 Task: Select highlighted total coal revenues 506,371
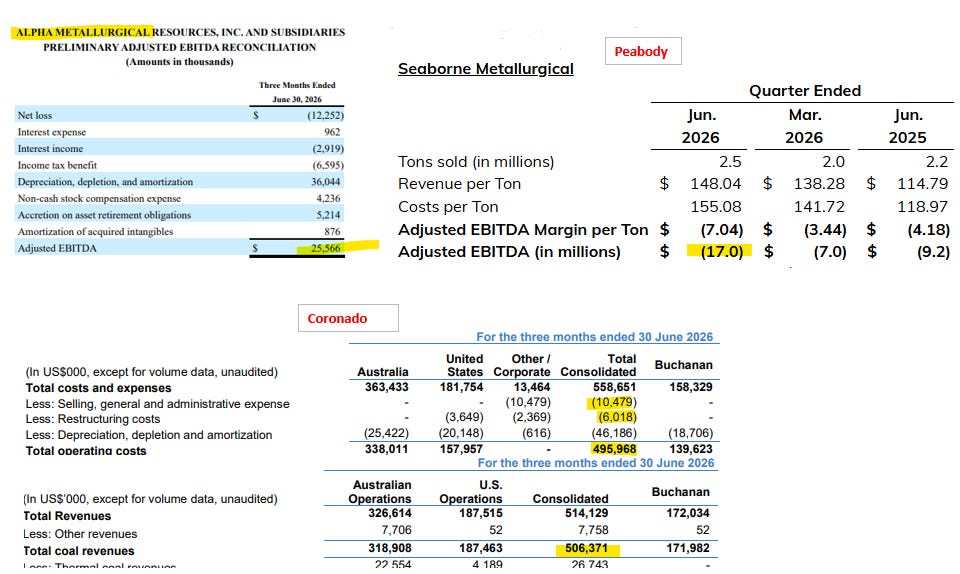coord(587,548)
